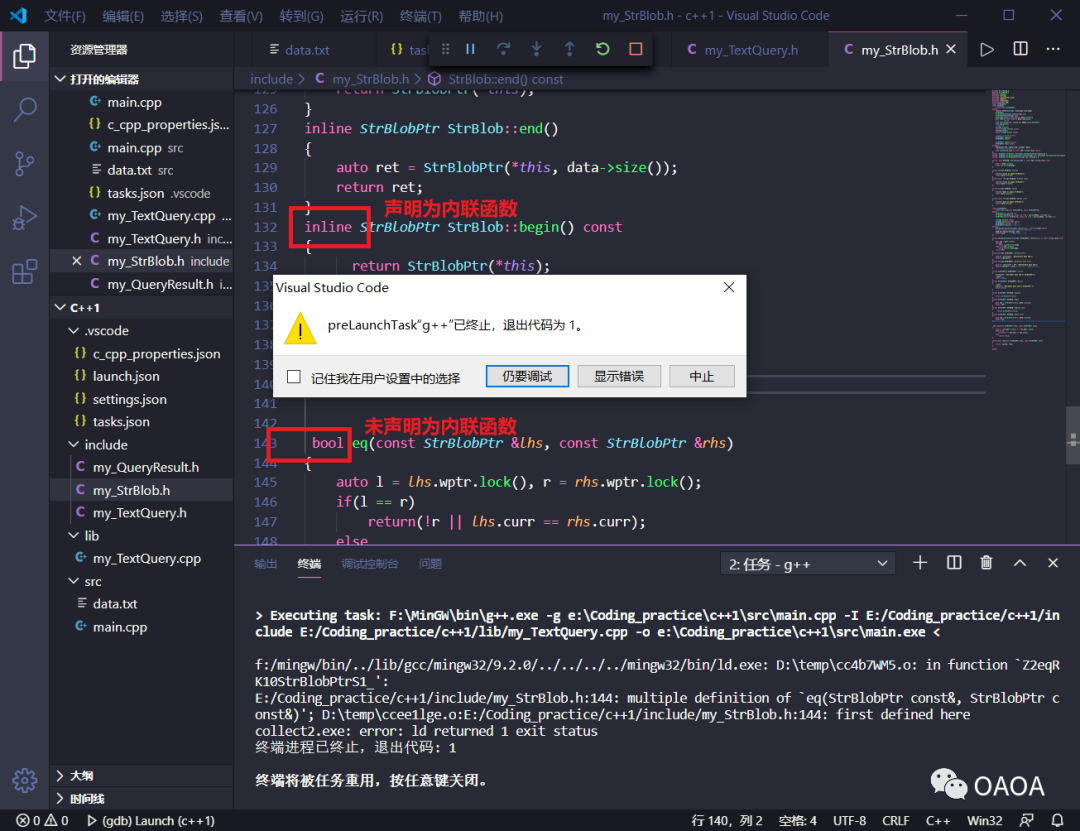Click the code minimap overview

(x=1028, y=220)
